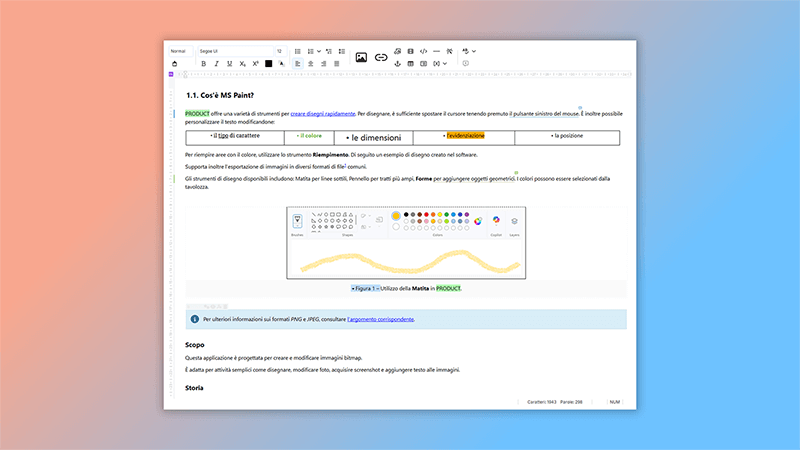Viewport: 800px width, 450px height.
Task: Click the 'Figura 1' caption label
Action: (x=365, y=289)
